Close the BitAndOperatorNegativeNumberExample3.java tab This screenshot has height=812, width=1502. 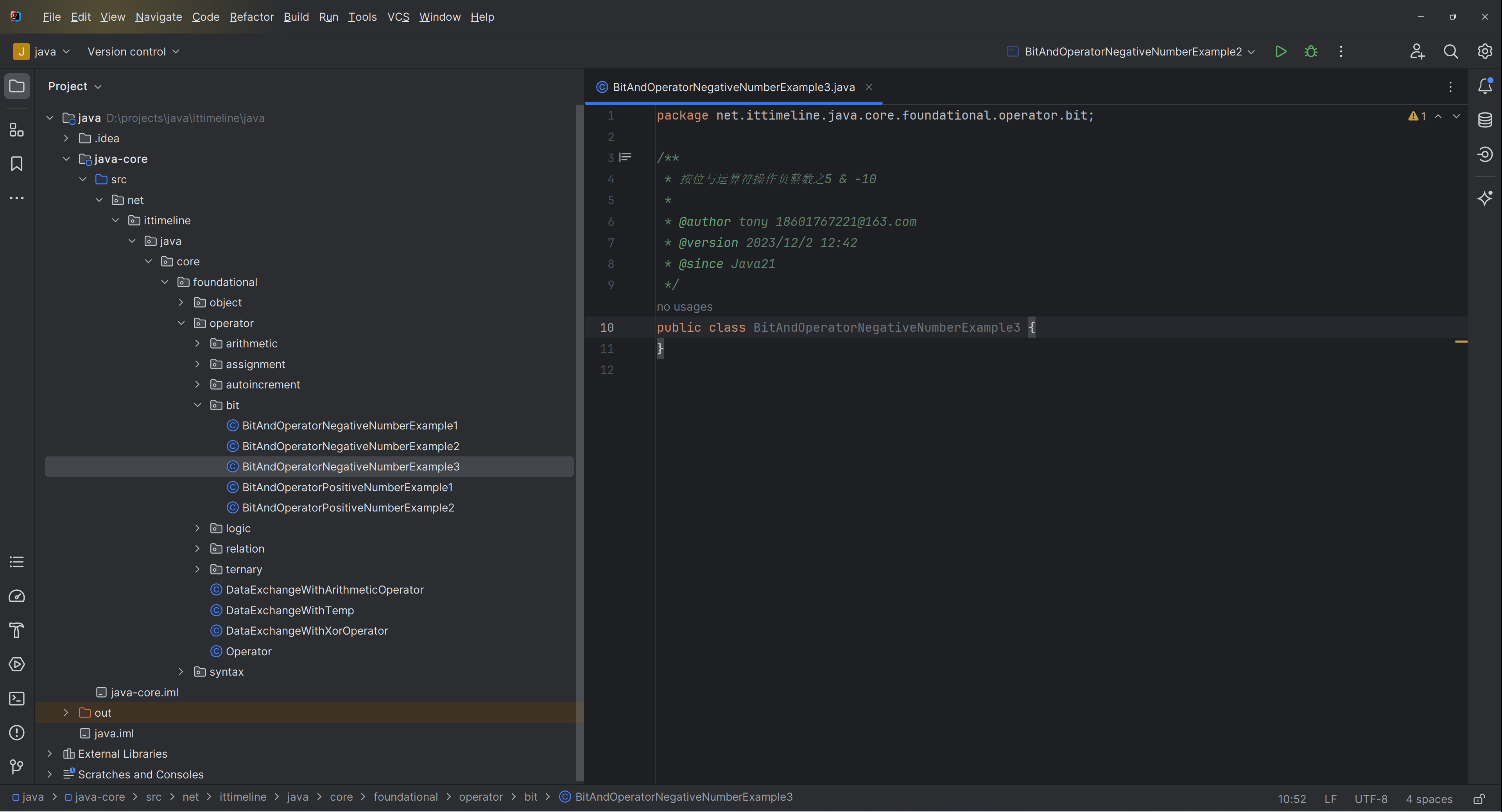point(869,87)
